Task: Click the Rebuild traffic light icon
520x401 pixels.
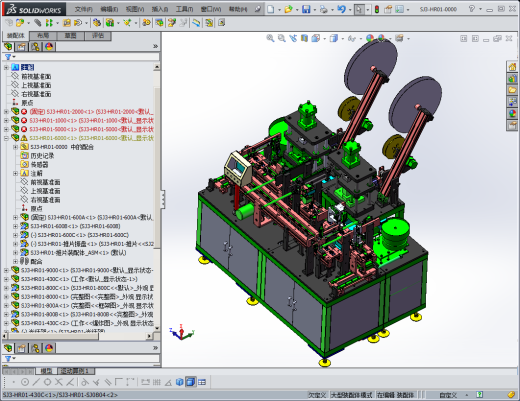Action: (377, 9)
